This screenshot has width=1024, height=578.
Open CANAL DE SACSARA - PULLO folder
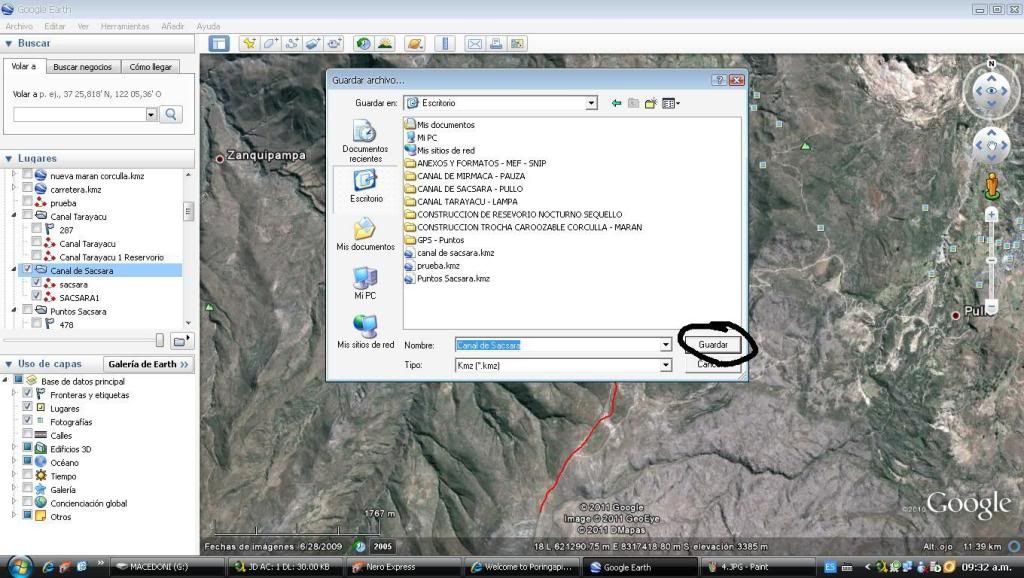470,189
